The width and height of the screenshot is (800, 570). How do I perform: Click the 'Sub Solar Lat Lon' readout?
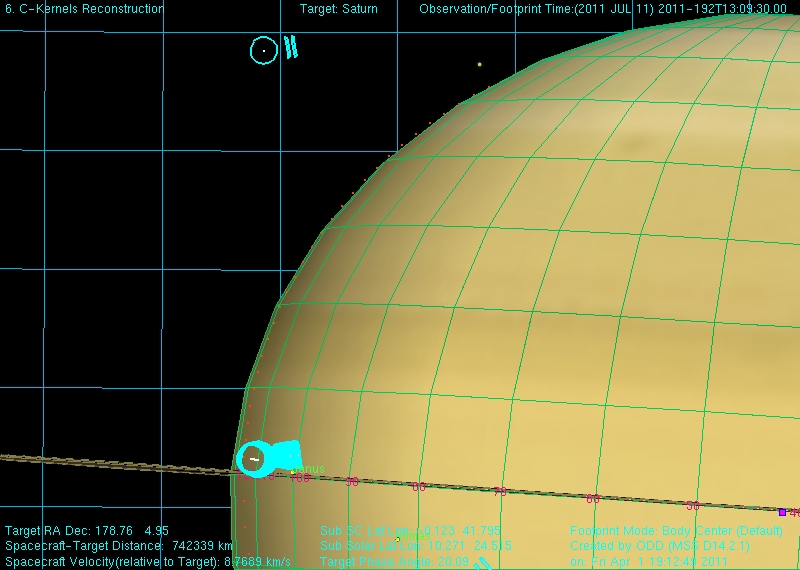416,546
